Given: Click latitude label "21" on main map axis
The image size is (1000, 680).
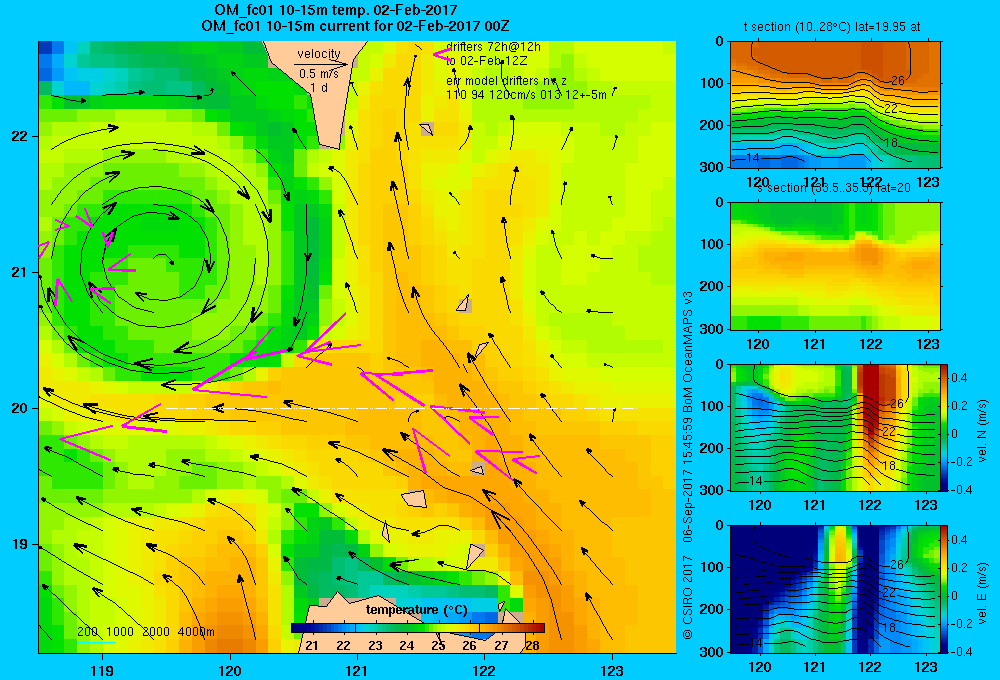Looking at the screenshot, I should pos(19,272).
